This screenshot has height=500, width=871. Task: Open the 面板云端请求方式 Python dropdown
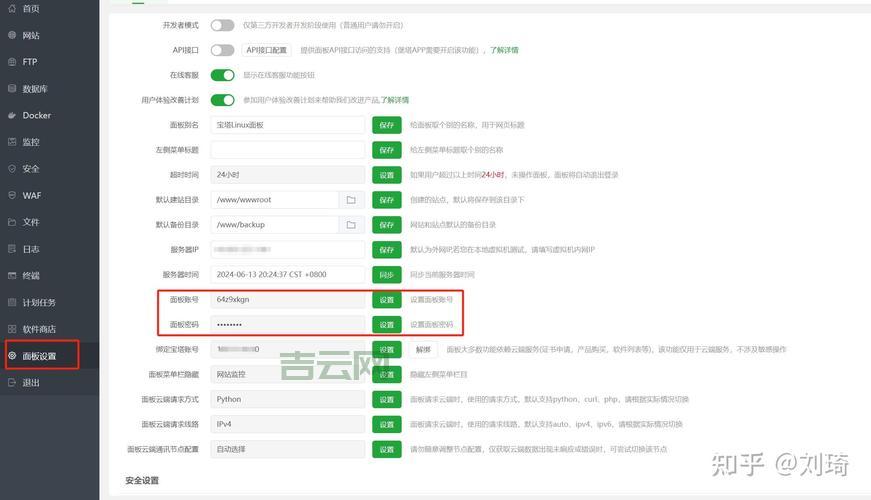288,399
